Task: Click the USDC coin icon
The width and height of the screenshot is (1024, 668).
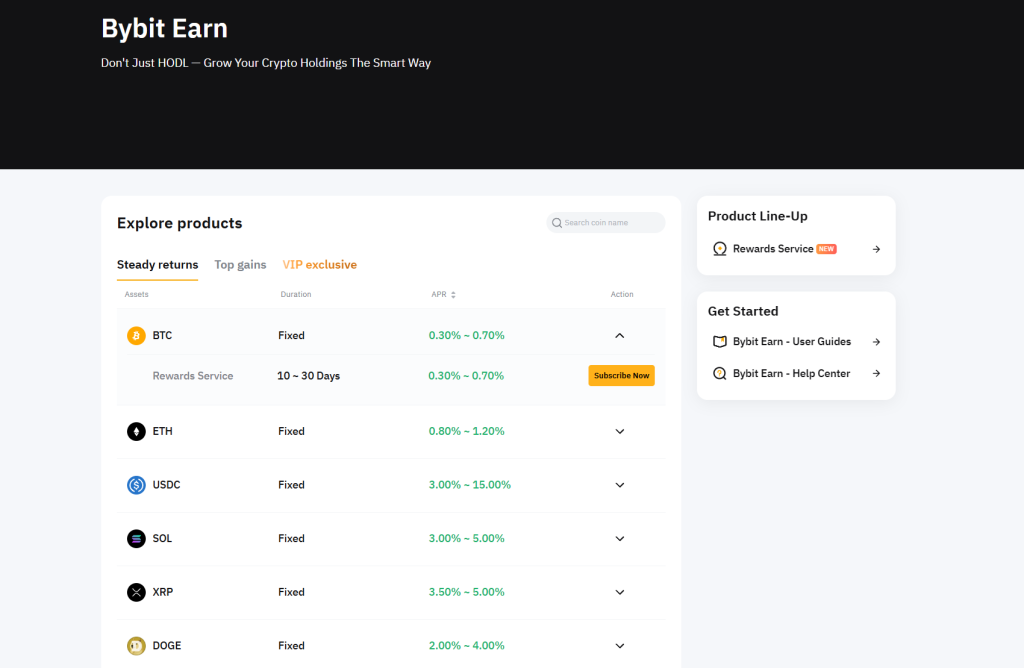Action: pyautogui.click(x=136, y=485)
